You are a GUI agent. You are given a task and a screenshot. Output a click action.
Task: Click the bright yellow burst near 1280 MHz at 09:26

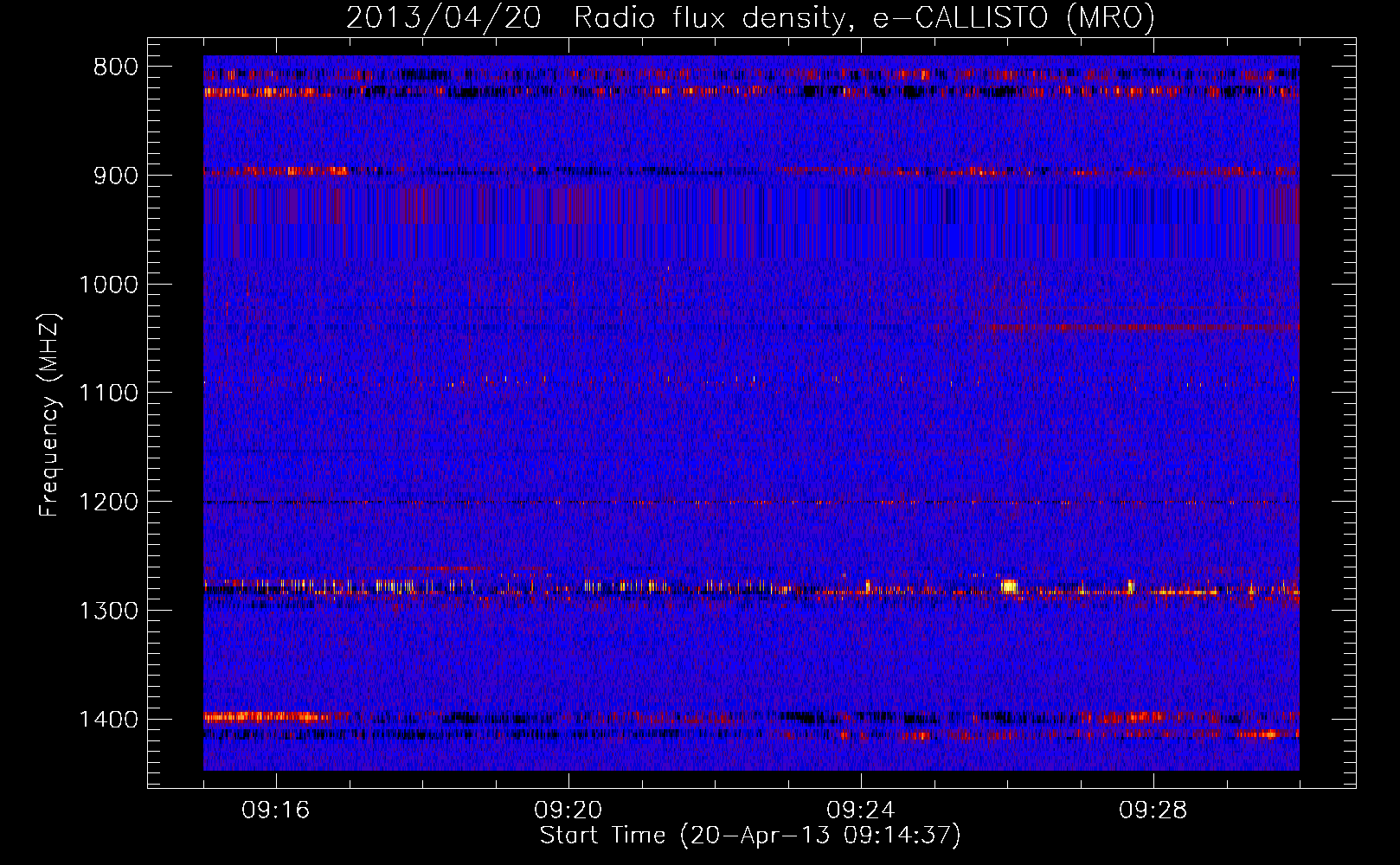point(1008,586)
